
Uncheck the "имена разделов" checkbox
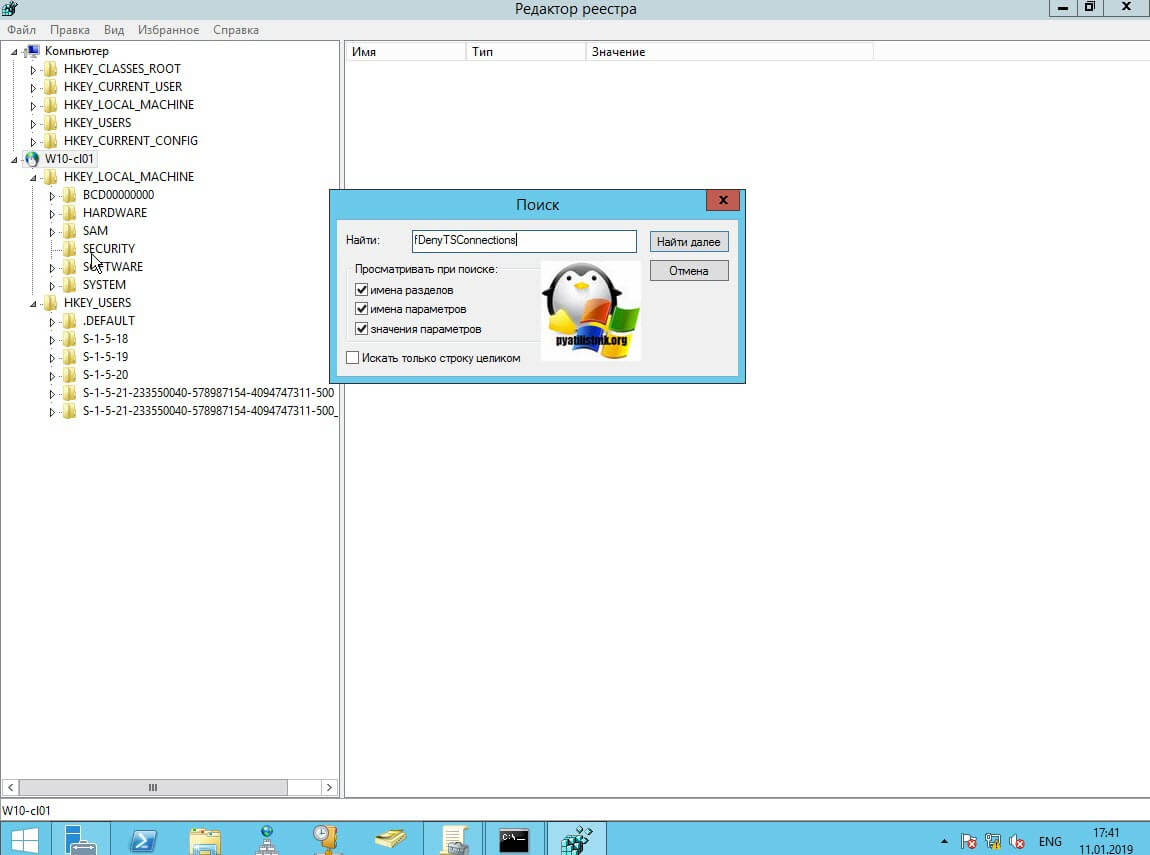(361, 290)
